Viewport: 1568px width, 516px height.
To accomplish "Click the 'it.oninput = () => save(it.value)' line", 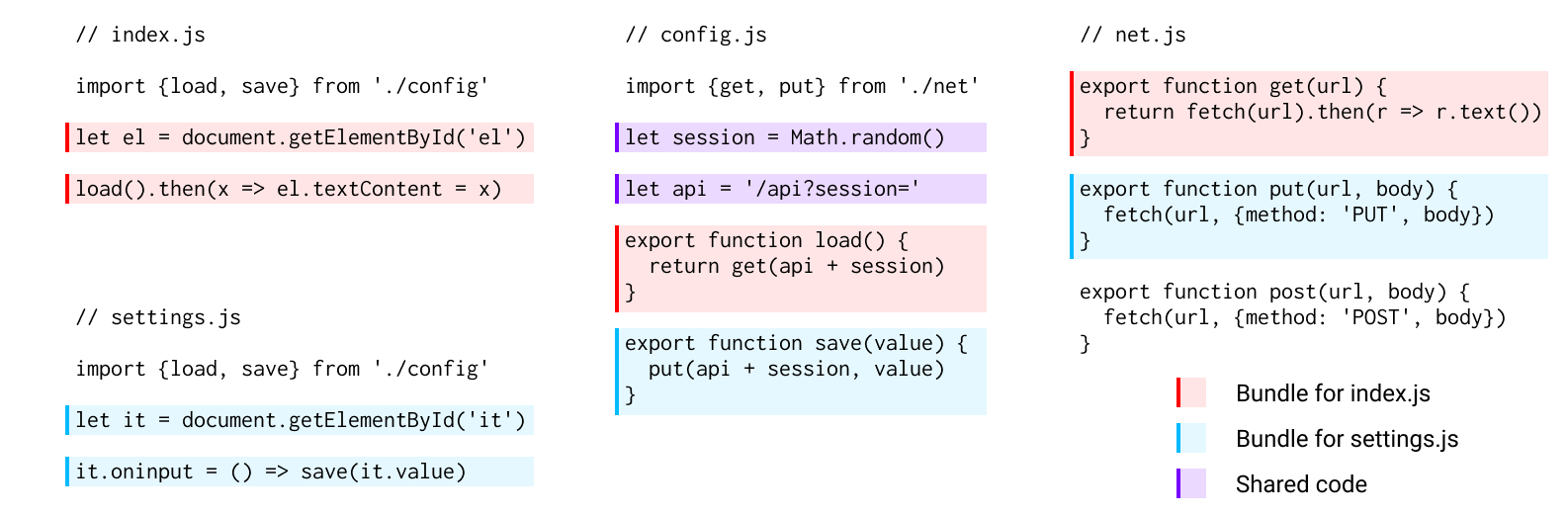I will (x=300, y=472).
